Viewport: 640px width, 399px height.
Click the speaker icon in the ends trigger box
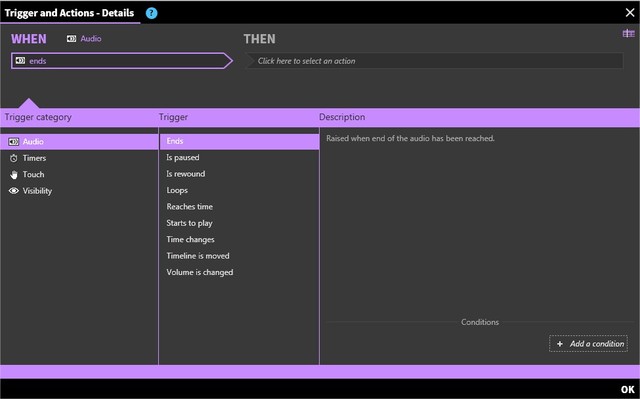coord(20,61)
